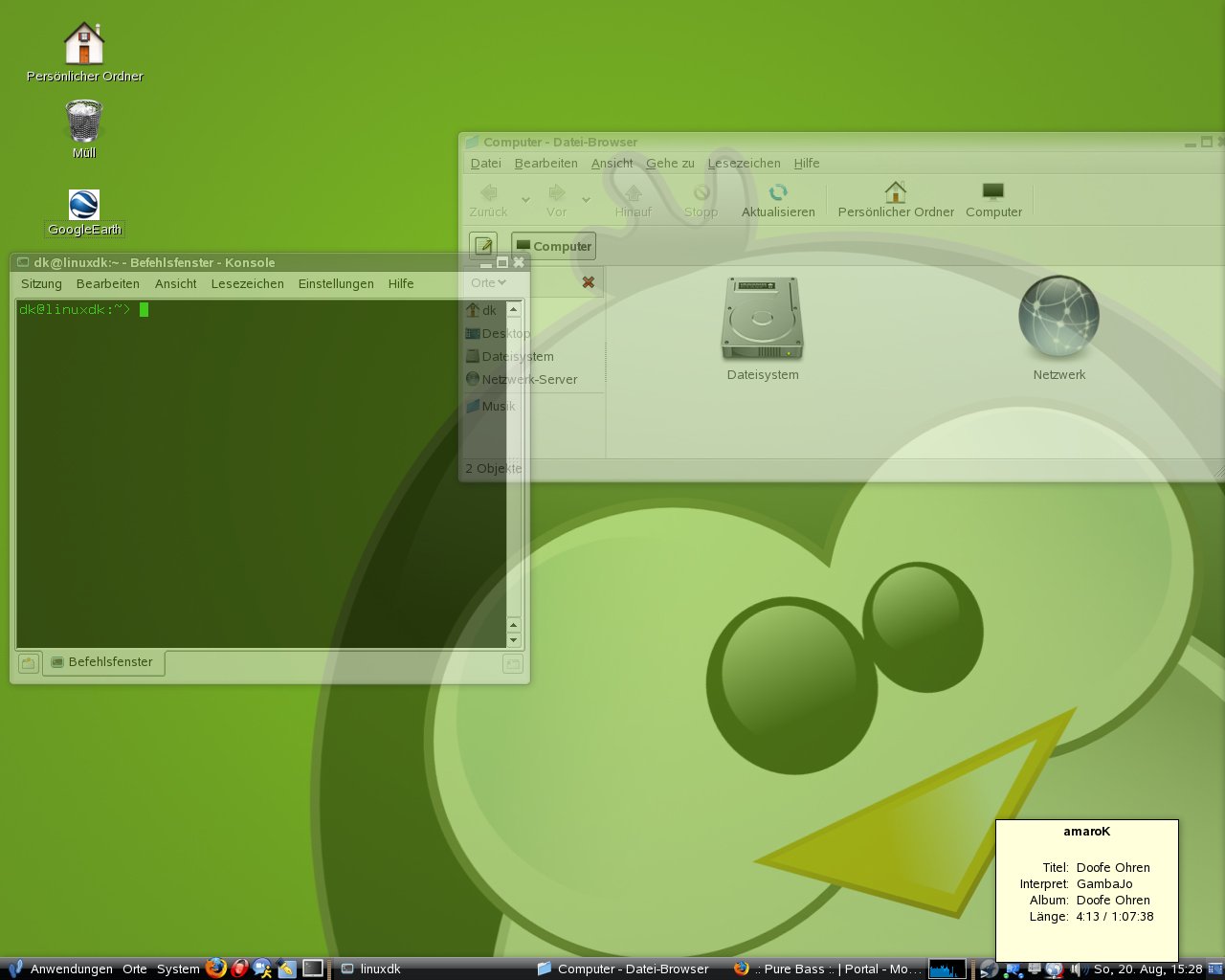Screen dimensions: 1225x980
Task: Toggle the location text-entry edit button
Action: click(x=484, y=246)
